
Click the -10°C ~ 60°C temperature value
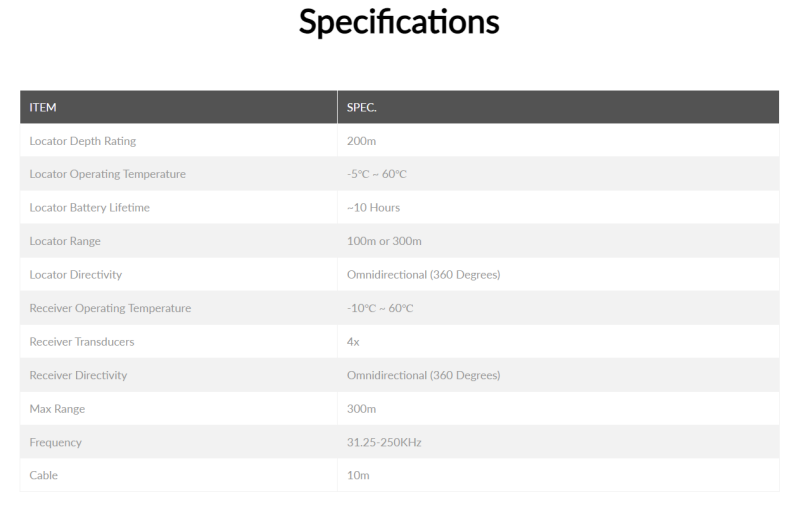point(380,308)
